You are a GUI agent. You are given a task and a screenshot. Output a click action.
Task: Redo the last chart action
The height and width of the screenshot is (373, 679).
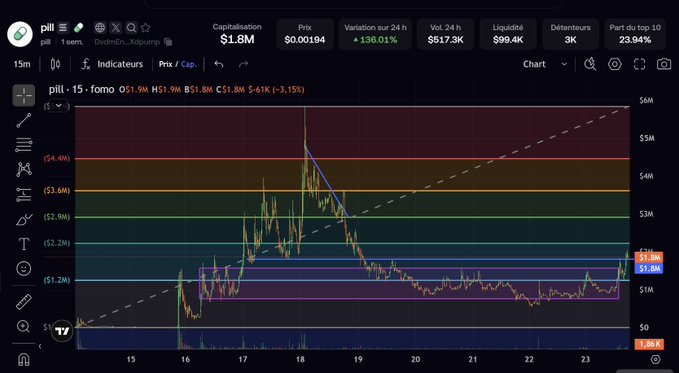[x=243, y=65]
